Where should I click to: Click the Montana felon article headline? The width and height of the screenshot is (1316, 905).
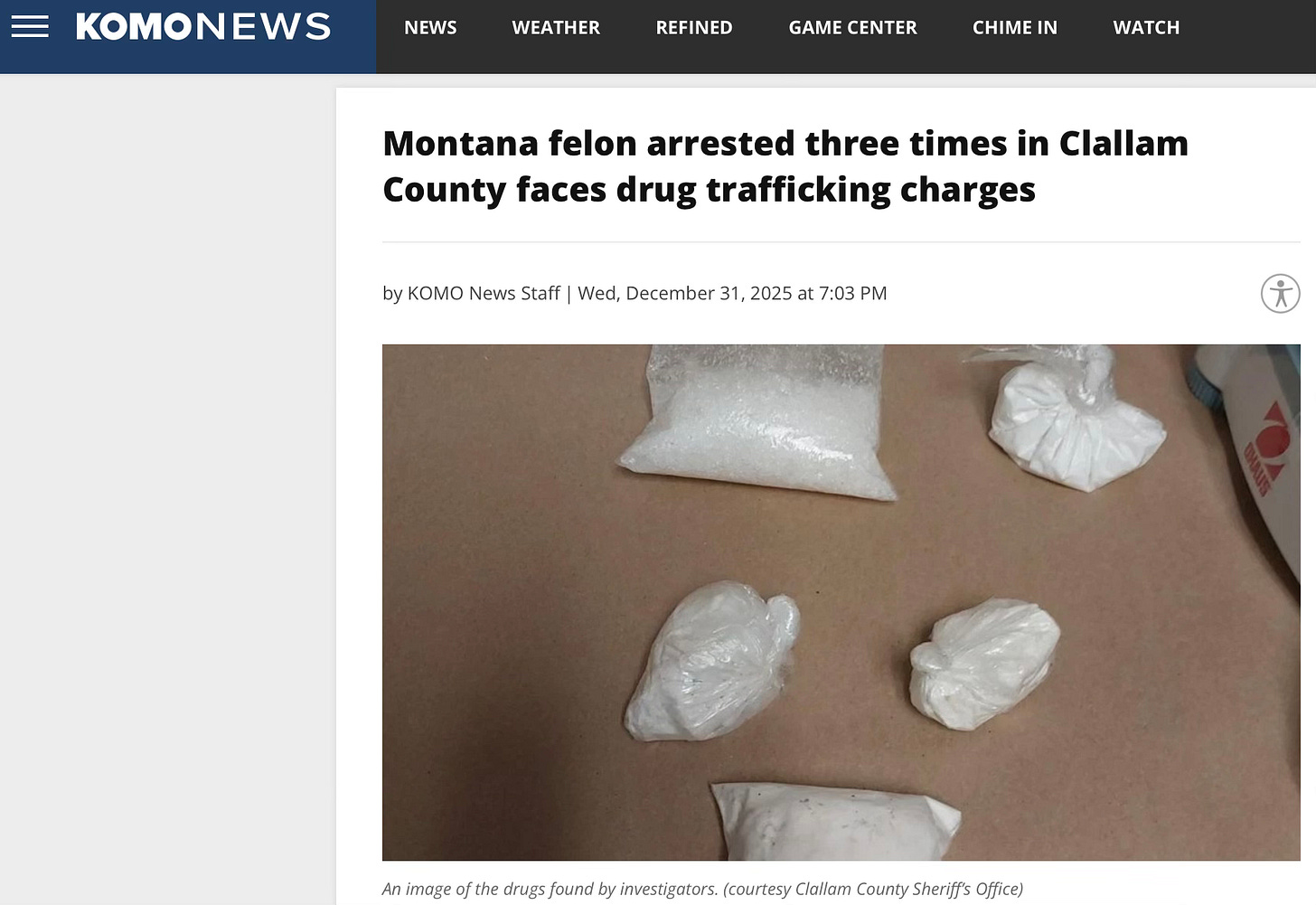click(x=785, y=166)
